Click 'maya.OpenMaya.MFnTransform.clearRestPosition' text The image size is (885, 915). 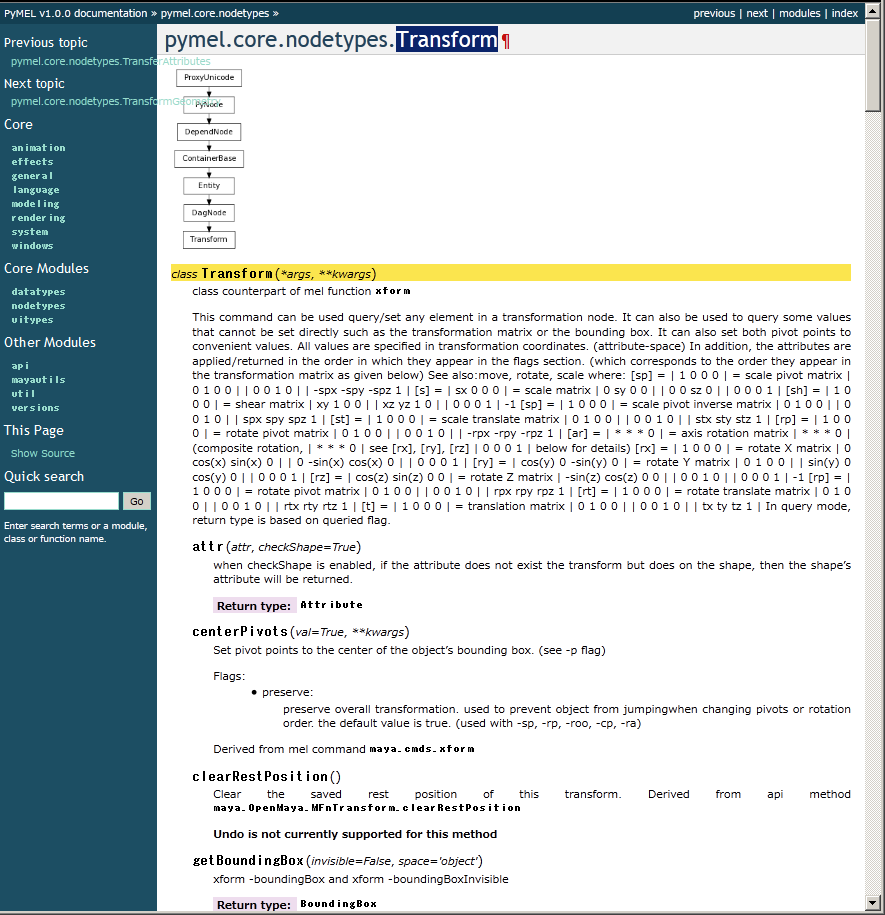(367, 808)
